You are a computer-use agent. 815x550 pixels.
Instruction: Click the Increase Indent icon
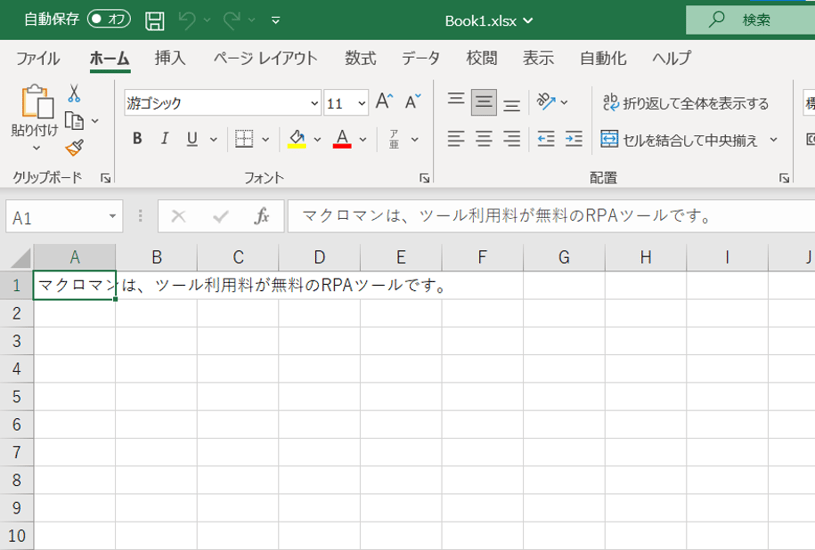[x=574, y=139]
